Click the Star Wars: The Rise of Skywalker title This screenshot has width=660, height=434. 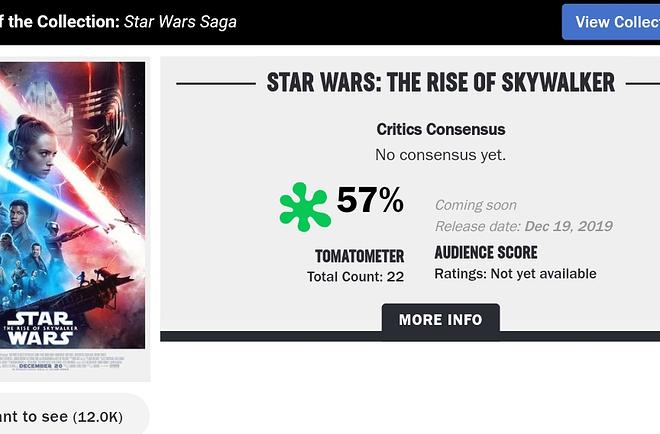[441, 82]
